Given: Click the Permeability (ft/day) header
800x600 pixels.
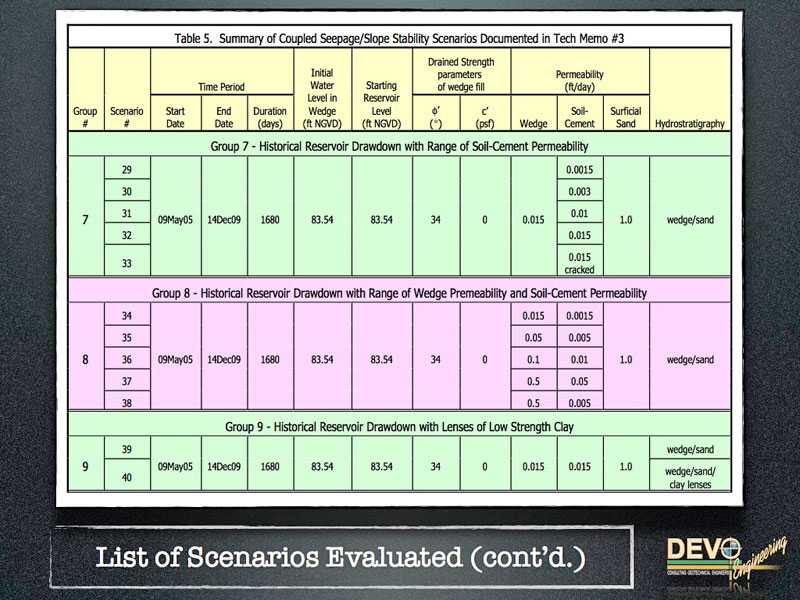Looking at the screenshot, I should click(x=579, y=80).
